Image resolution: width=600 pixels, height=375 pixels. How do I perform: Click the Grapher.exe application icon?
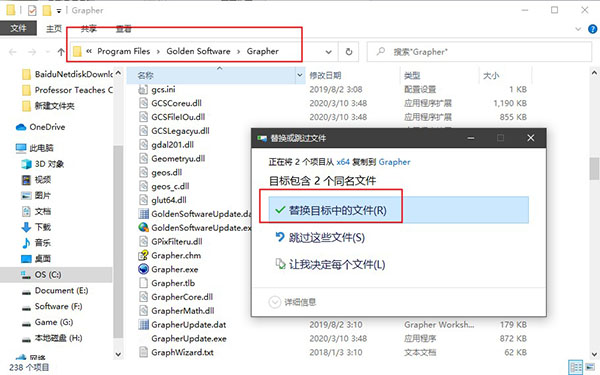[143, 269]
